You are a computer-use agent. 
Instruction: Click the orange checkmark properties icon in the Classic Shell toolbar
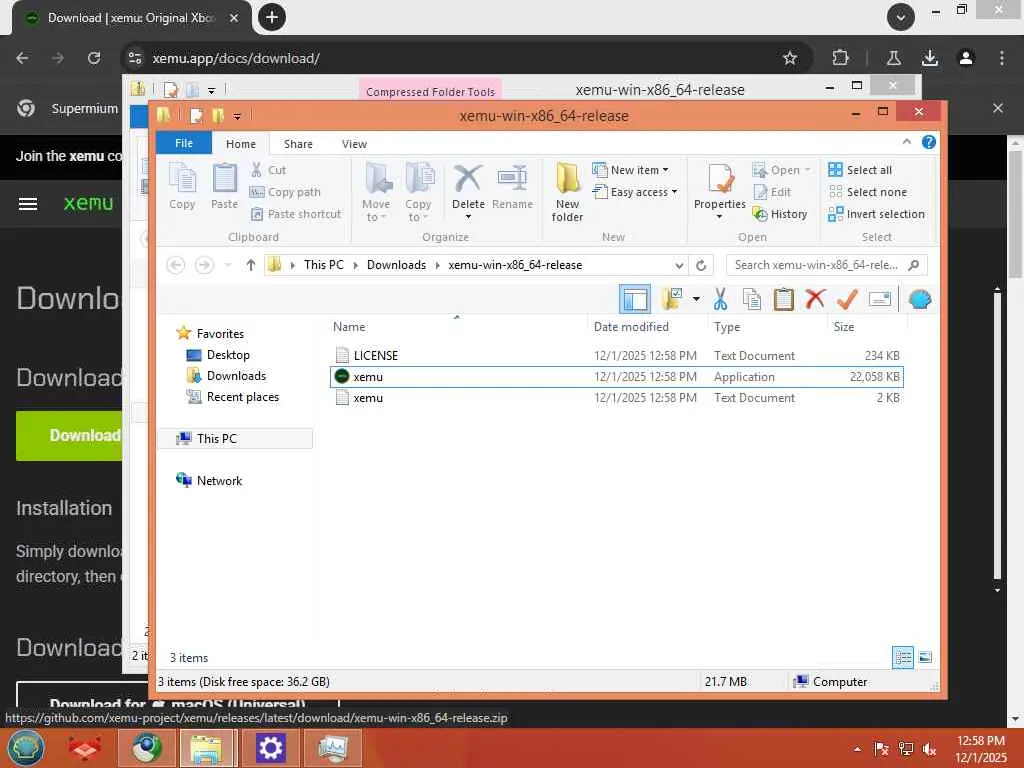(x=847, y=299)
